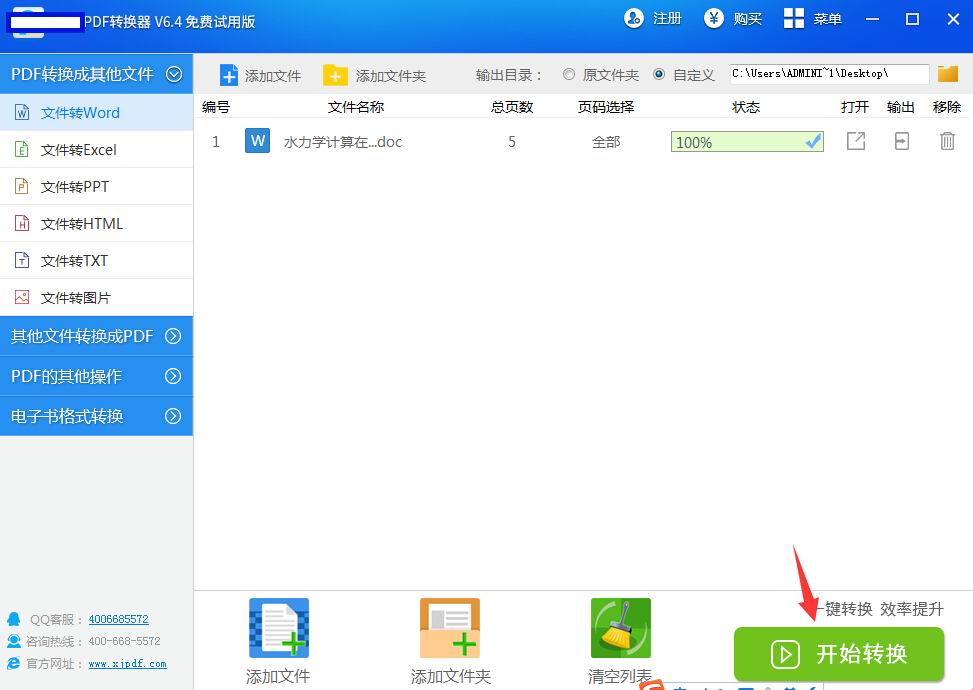This screenshot has height=690, width=973.
Task: Select 文件转图片 menu item
Action: click(96, 297)
